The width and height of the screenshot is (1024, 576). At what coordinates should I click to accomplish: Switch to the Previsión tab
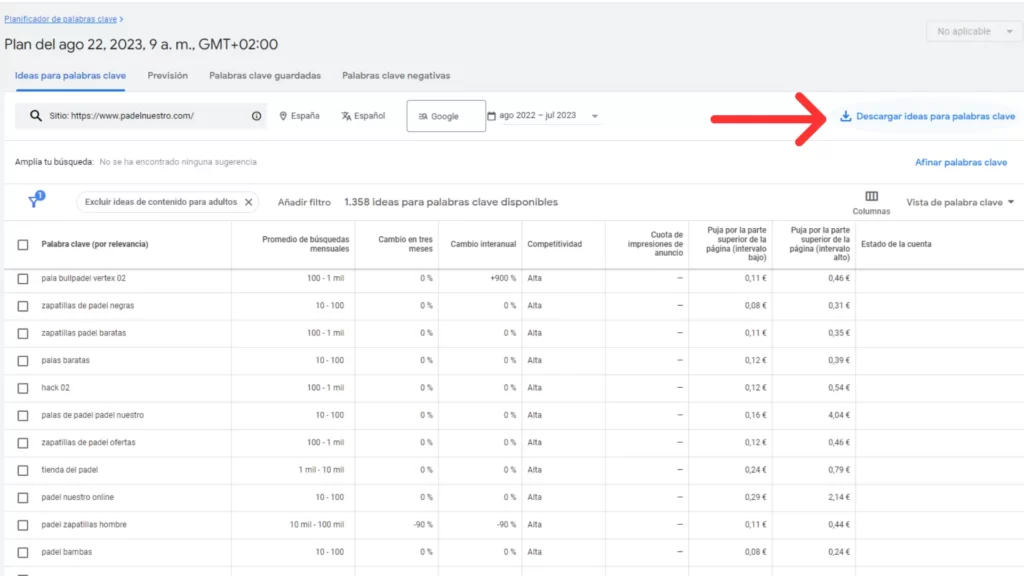(167, 75)
